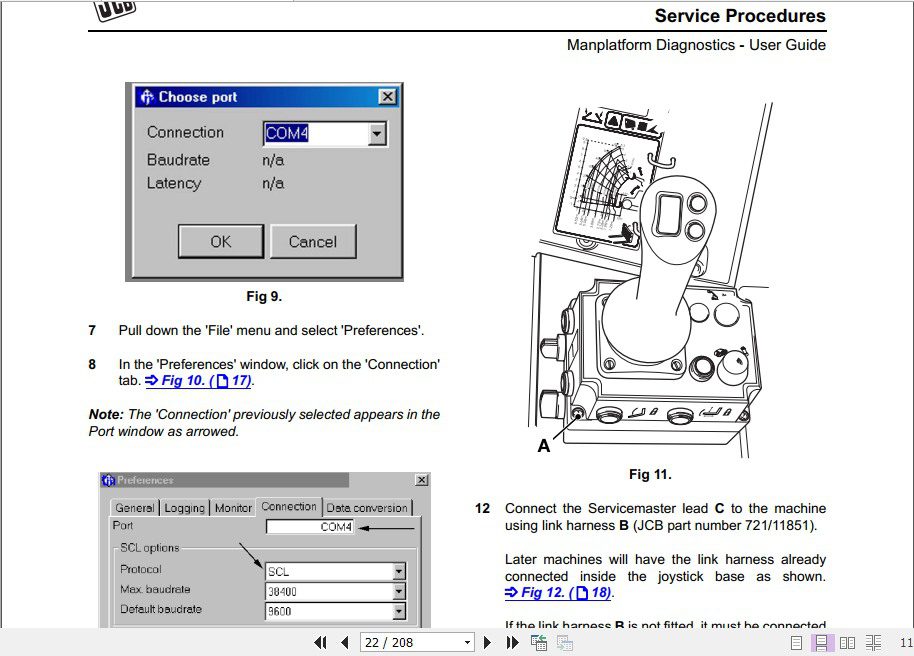Click the Choose port dialog figure

[264, 182]
